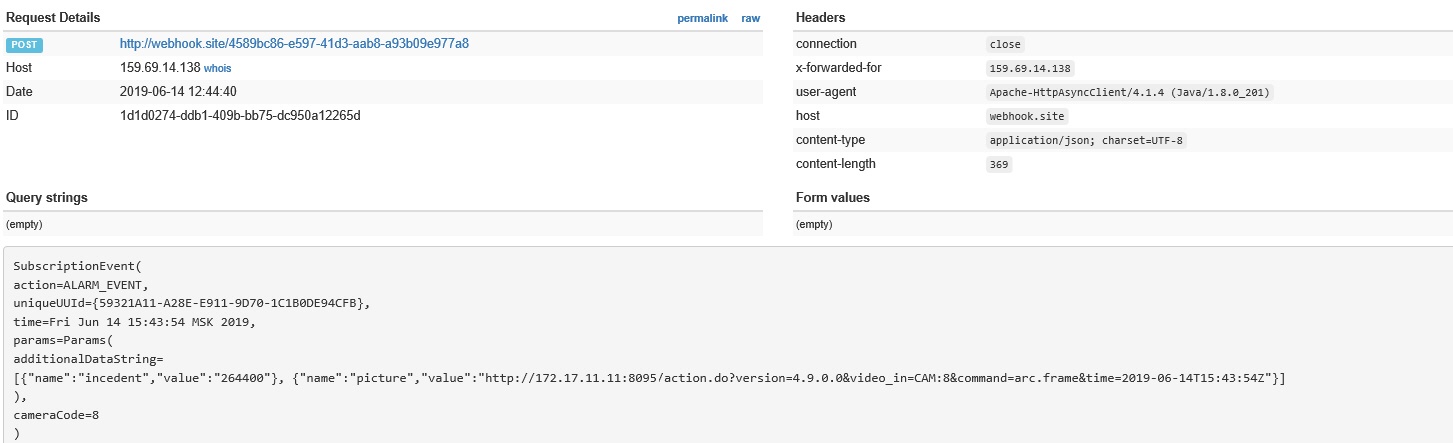Click the request date value 2019-06-14 12:44:40
Screen dimensions: 1453x443
178,92
